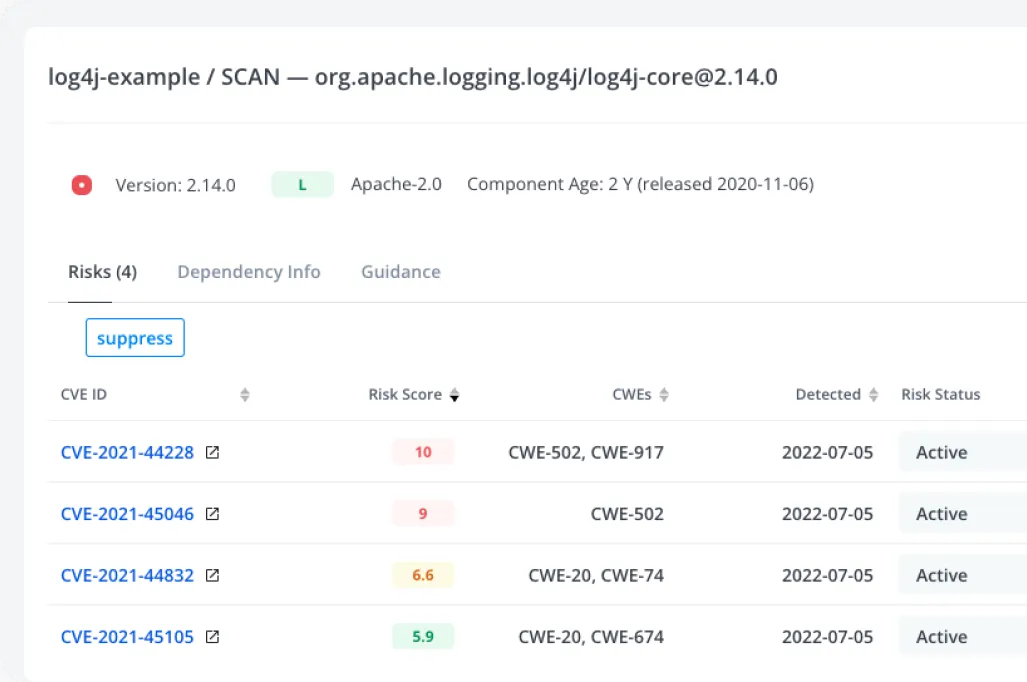Image resolution: width=1027 pixels, height=682 pixels.
Task: Open external link for CVE-2021-44832
Action: coord(211,575)
